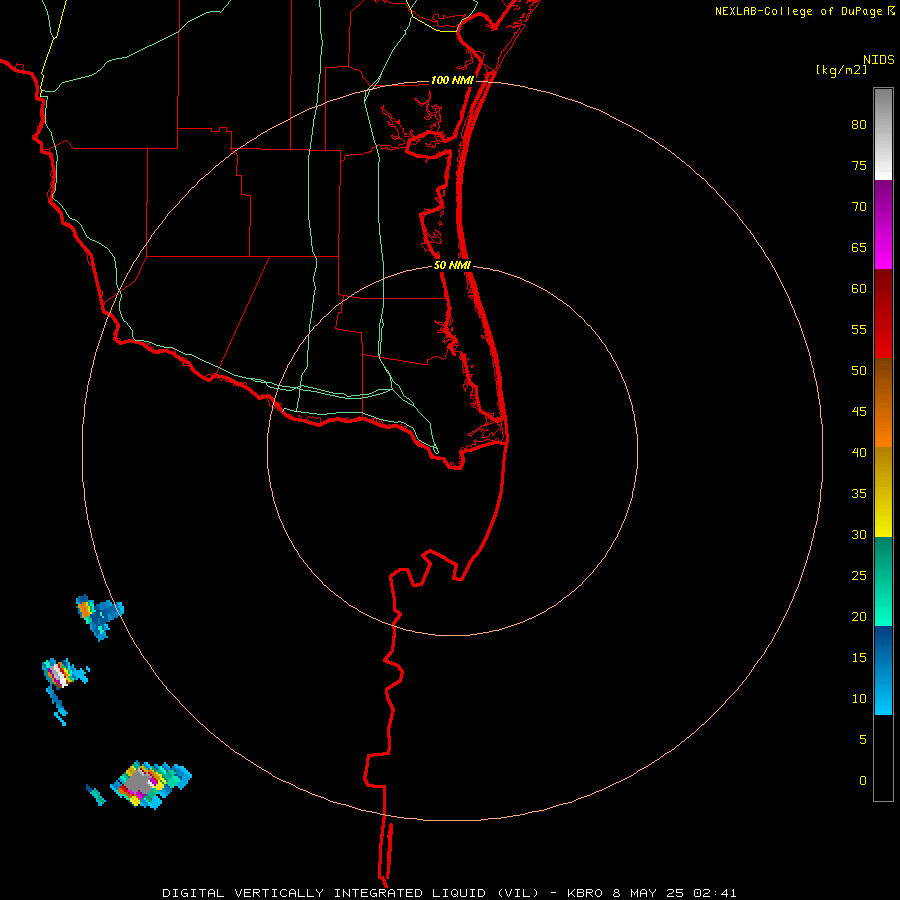Click the yellow segment of the color scale
The height and width of the screenshot is (900, 900).
tap(883, 492)
